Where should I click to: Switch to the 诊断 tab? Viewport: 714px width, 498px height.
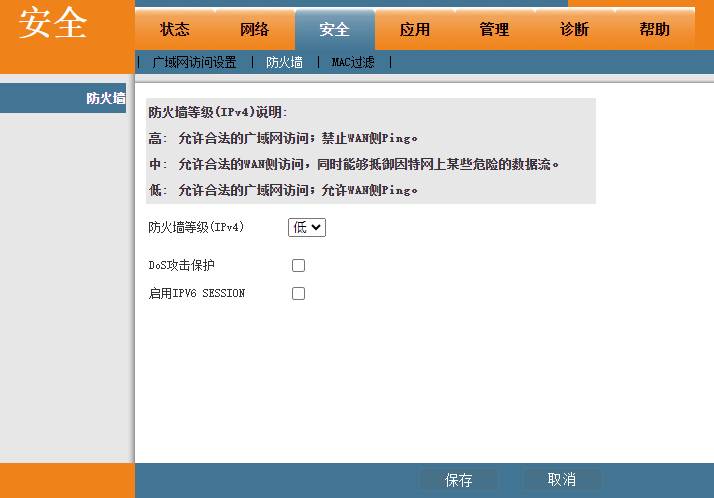(575, 30)
